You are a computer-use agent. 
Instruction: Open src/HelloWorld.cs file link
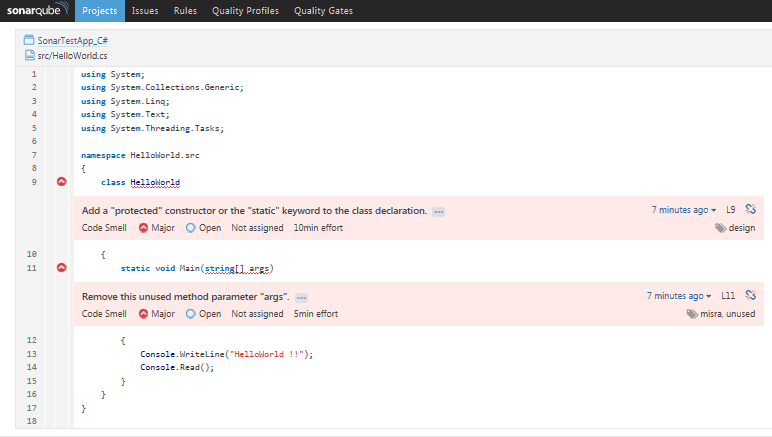(x=72, y=56)
